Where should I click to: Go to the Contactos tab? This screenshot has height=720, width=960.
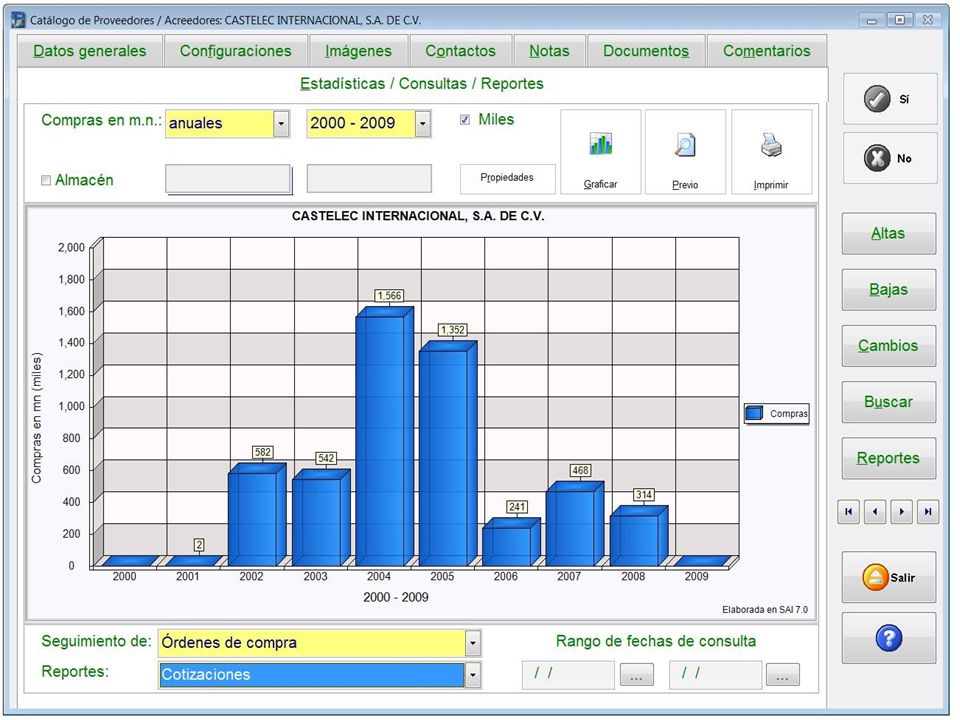[x=461, y=51]
